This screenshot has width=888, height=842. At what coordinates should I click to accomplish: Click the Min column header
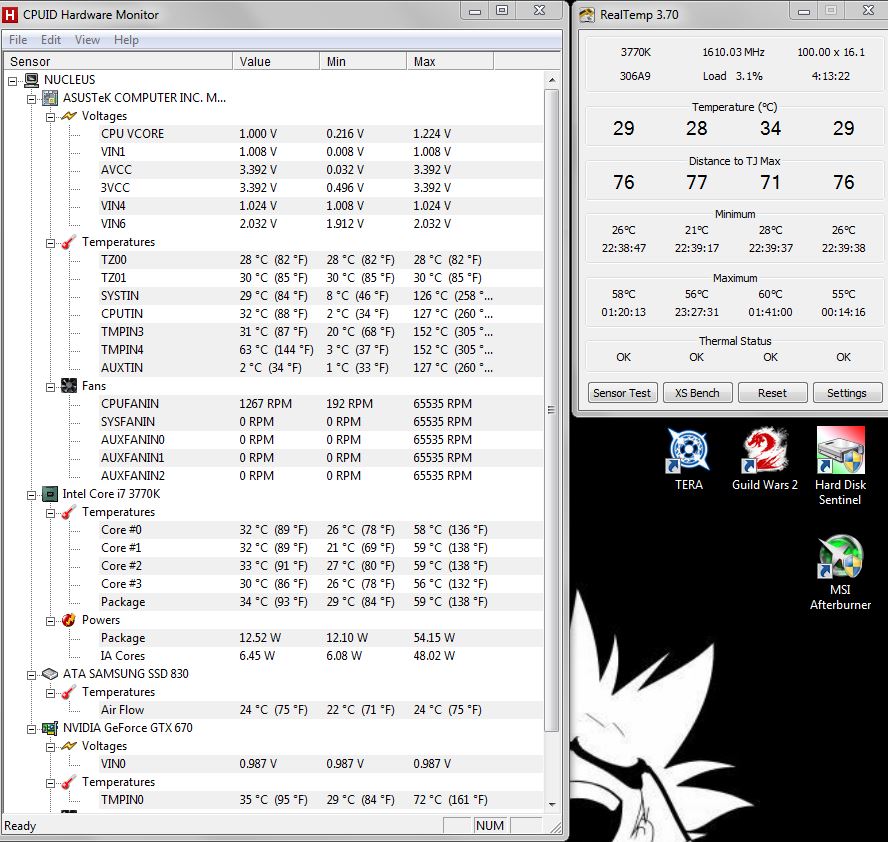363,61
